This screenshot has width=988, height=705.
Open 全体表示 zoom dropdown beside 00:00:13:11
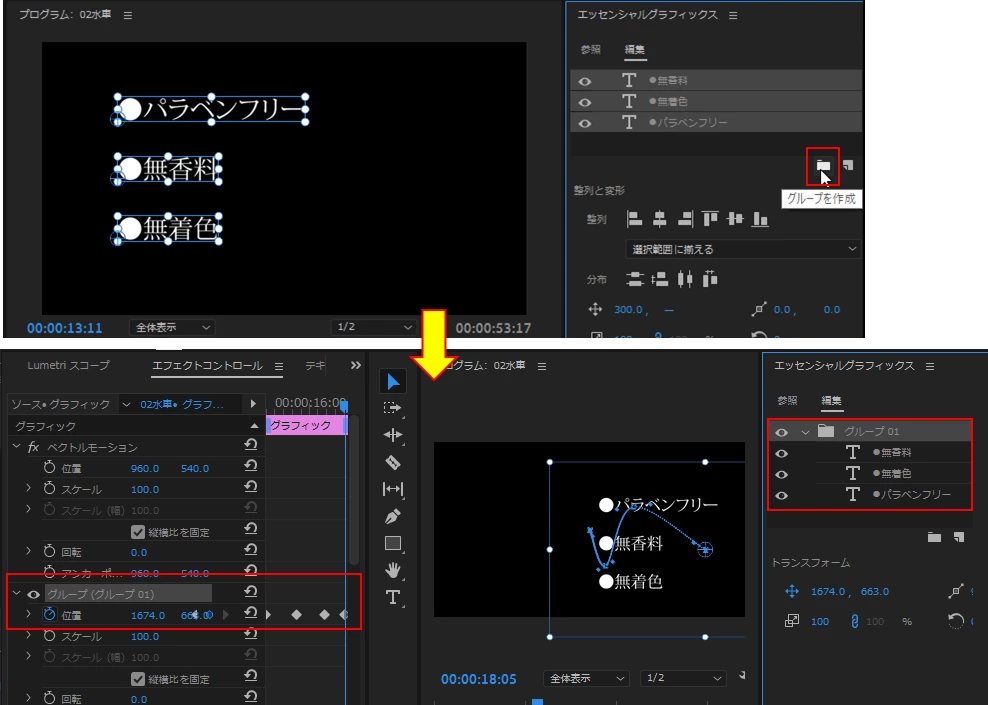[x=172, y=328]
